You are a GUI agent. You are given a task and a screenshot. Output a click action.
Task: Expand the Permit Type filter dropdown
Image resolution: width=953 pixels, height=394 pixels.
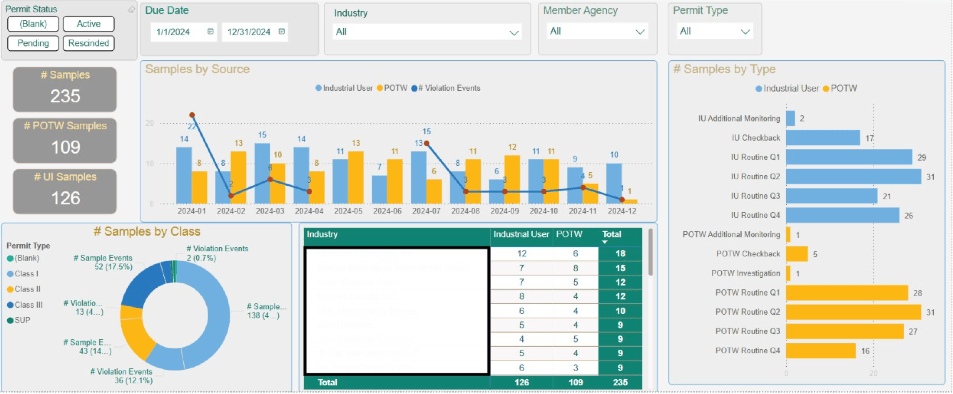click(745, 32)
